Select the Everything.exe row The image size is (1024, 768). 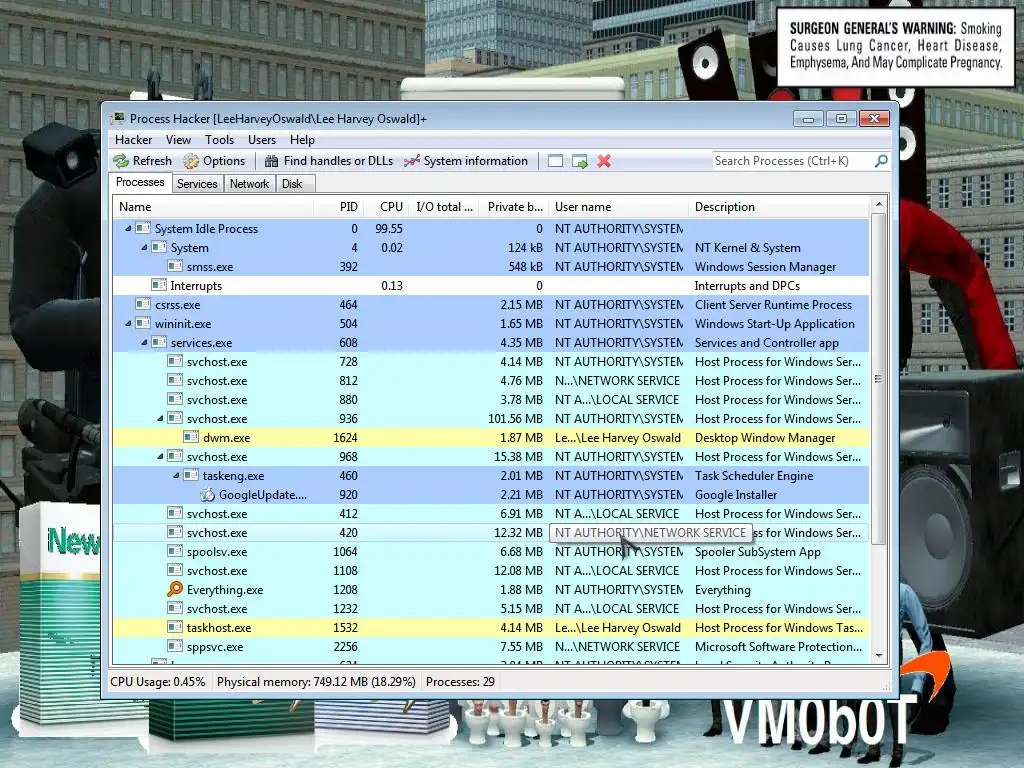point(491,589)
